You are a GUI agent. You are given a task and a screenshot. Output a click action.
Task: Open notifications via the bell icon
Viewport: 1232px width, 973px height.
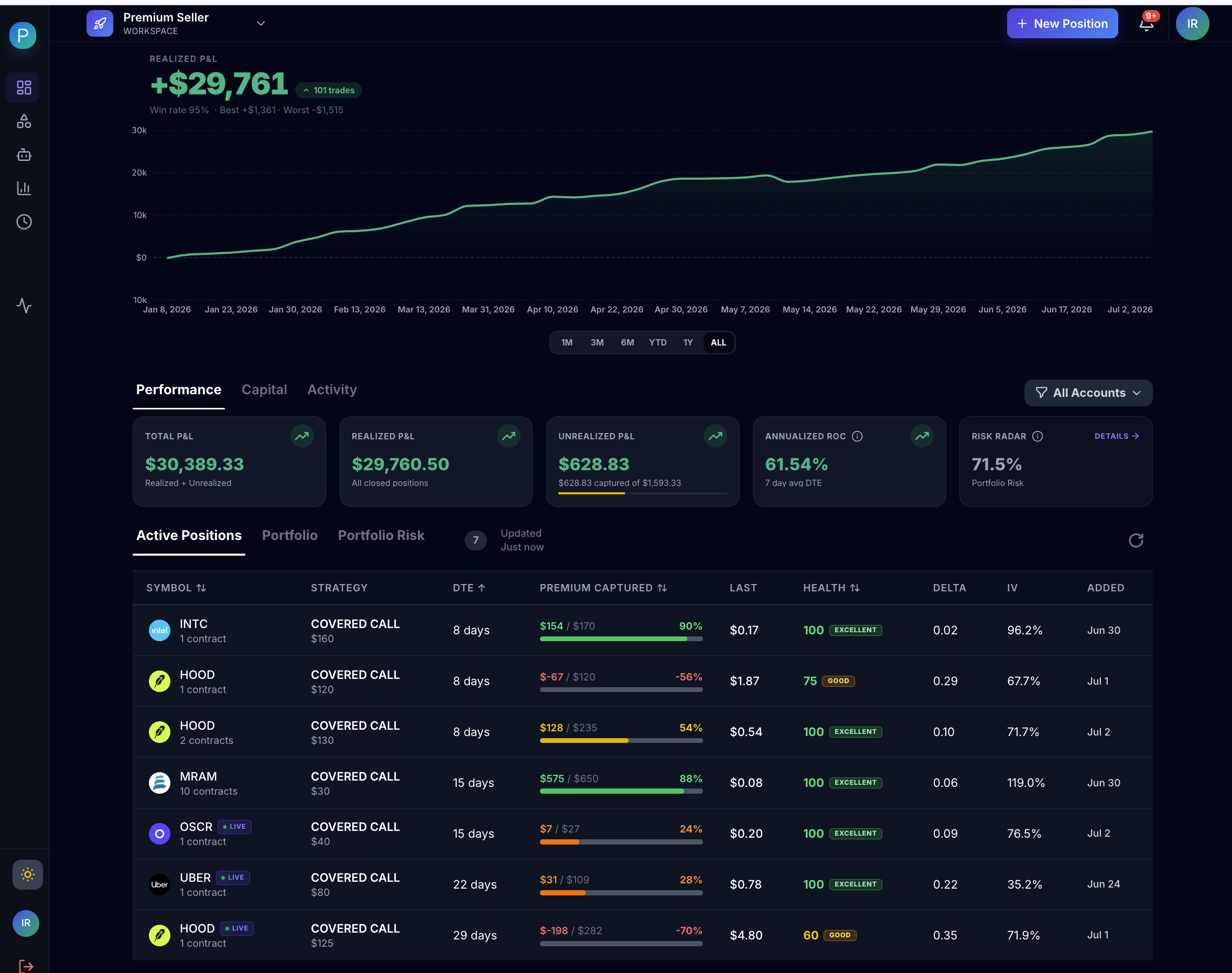tap(1147, 24)
